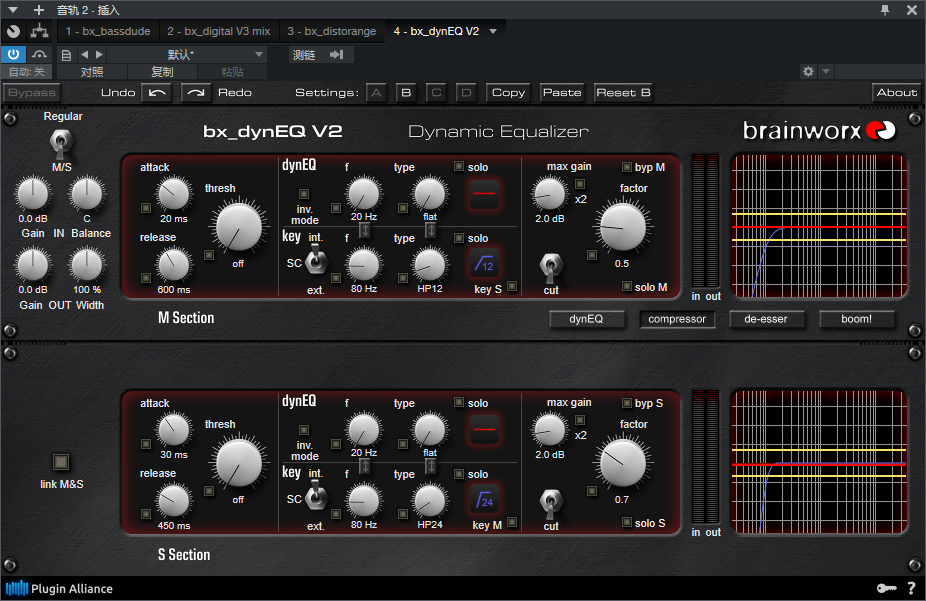This screenshot has width=926, height=601.
Task: Click the add insert plus icon
Action: click(x=38, y=10)
